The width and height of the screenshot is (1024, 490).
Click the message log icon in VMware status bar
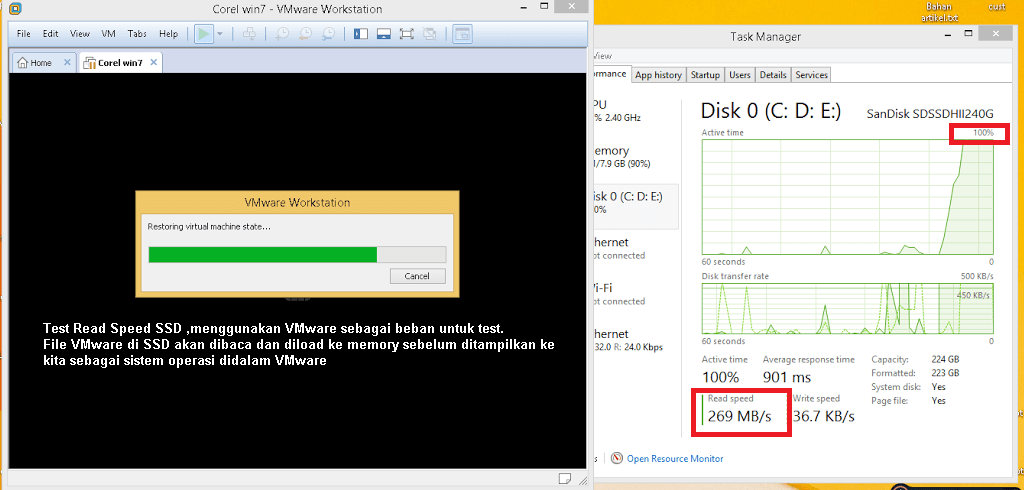pos(565,479)
